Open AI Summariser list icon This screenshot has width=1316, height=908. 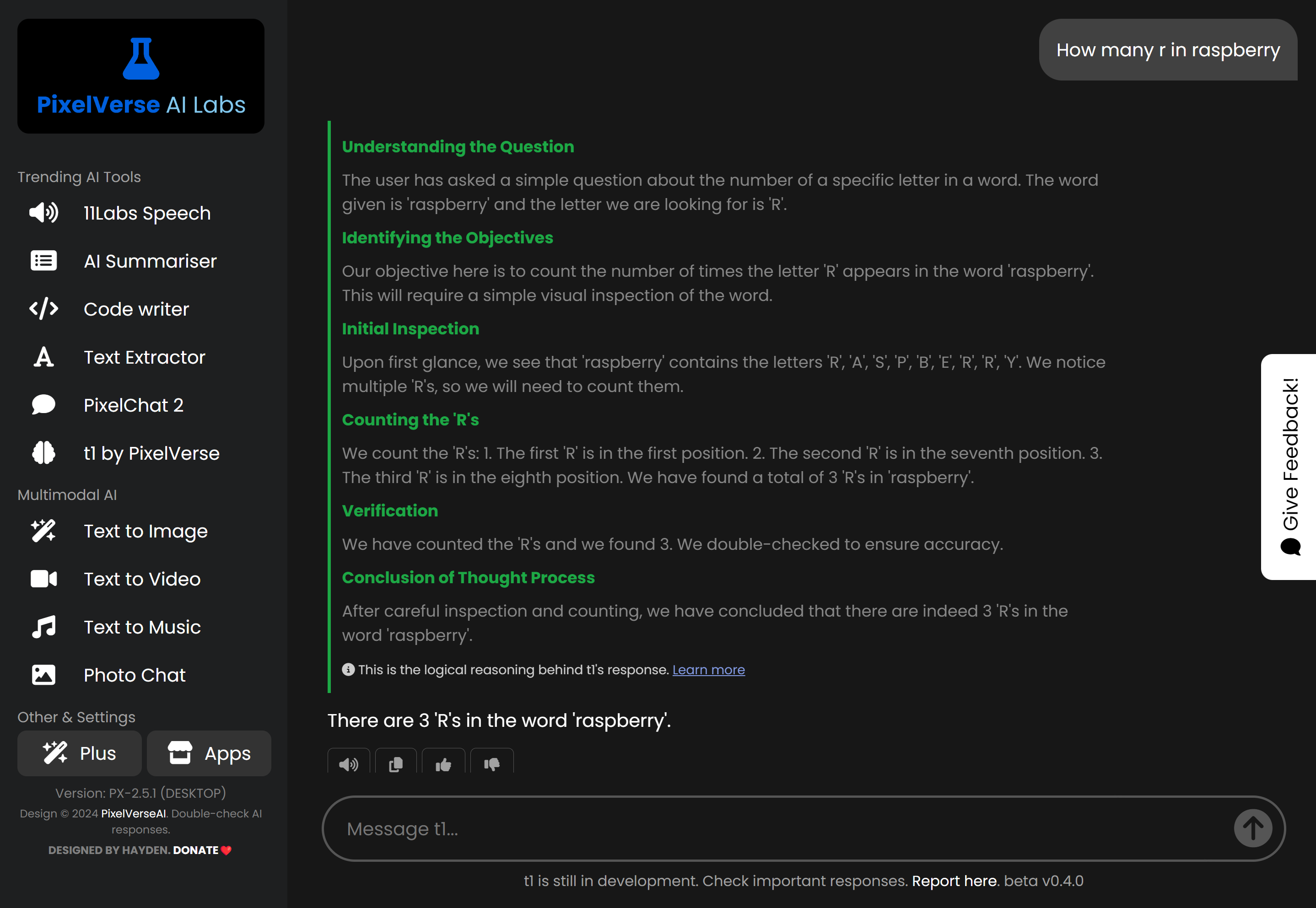43,261
